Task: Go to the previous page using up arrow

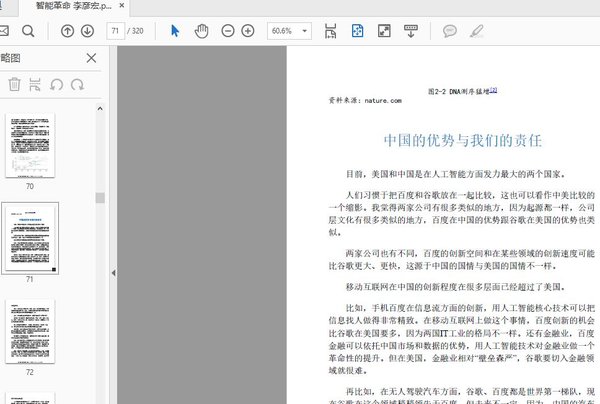Action: [67, 31]
